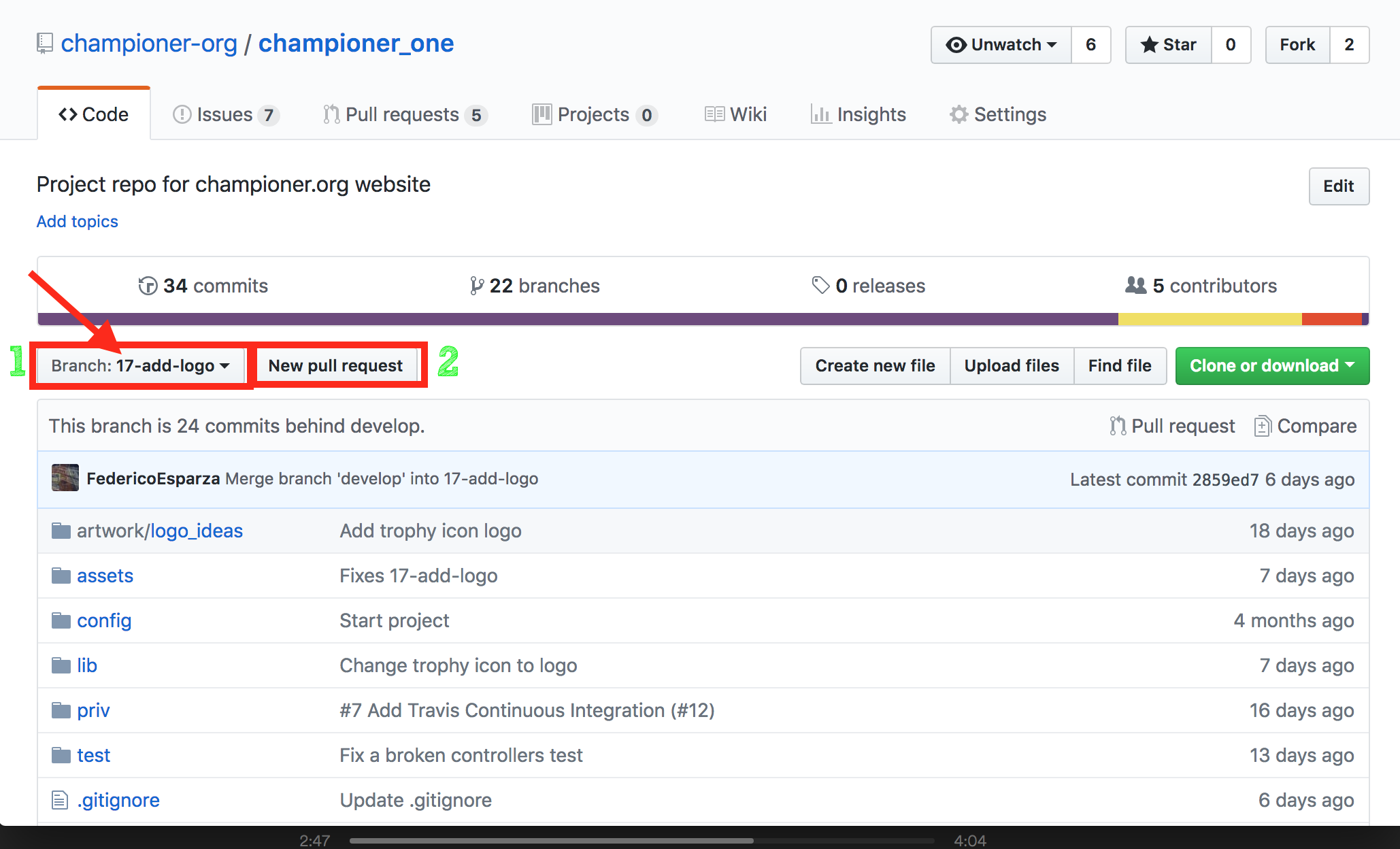Open 'Fixes 17-add-logo' commit message
The height and width of the screenshot is (849, 1400).
coord(418,576)
